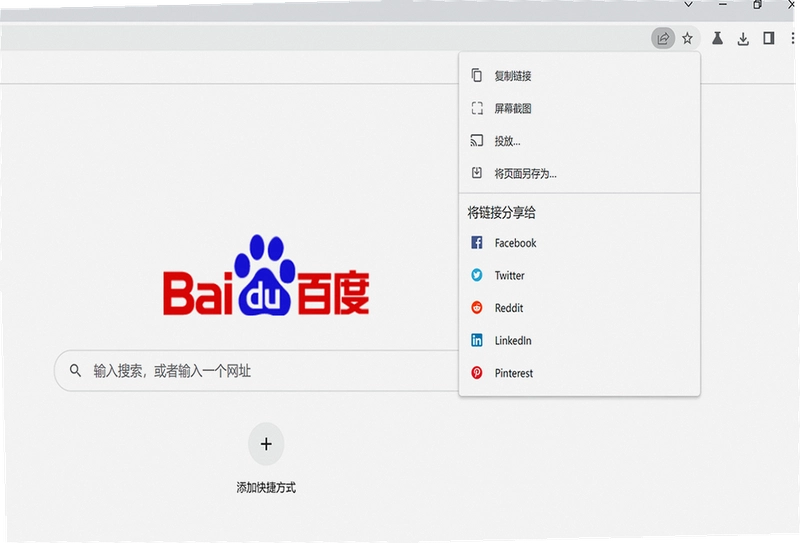Click the Pinterest logo icon

tap(477, 373)
